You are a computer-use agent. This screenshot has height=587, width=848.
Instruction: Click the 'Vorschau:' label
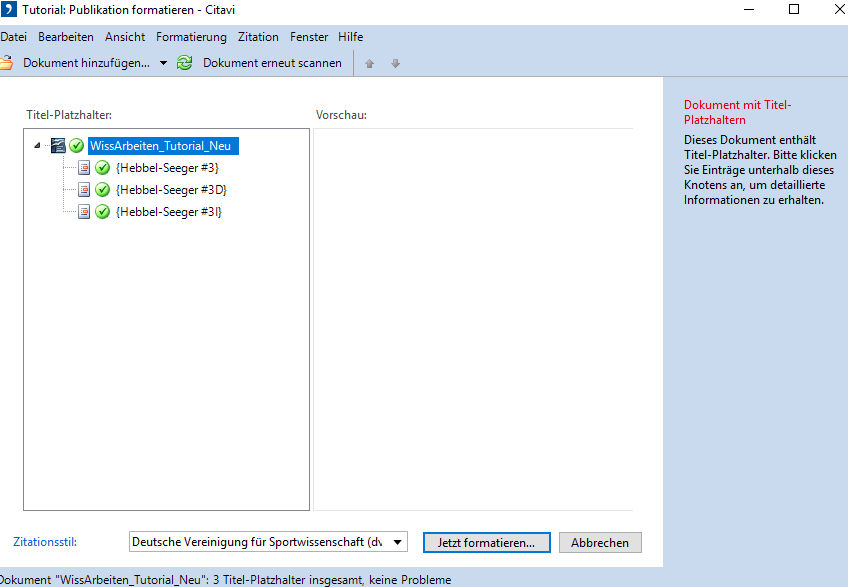(341, 115)
